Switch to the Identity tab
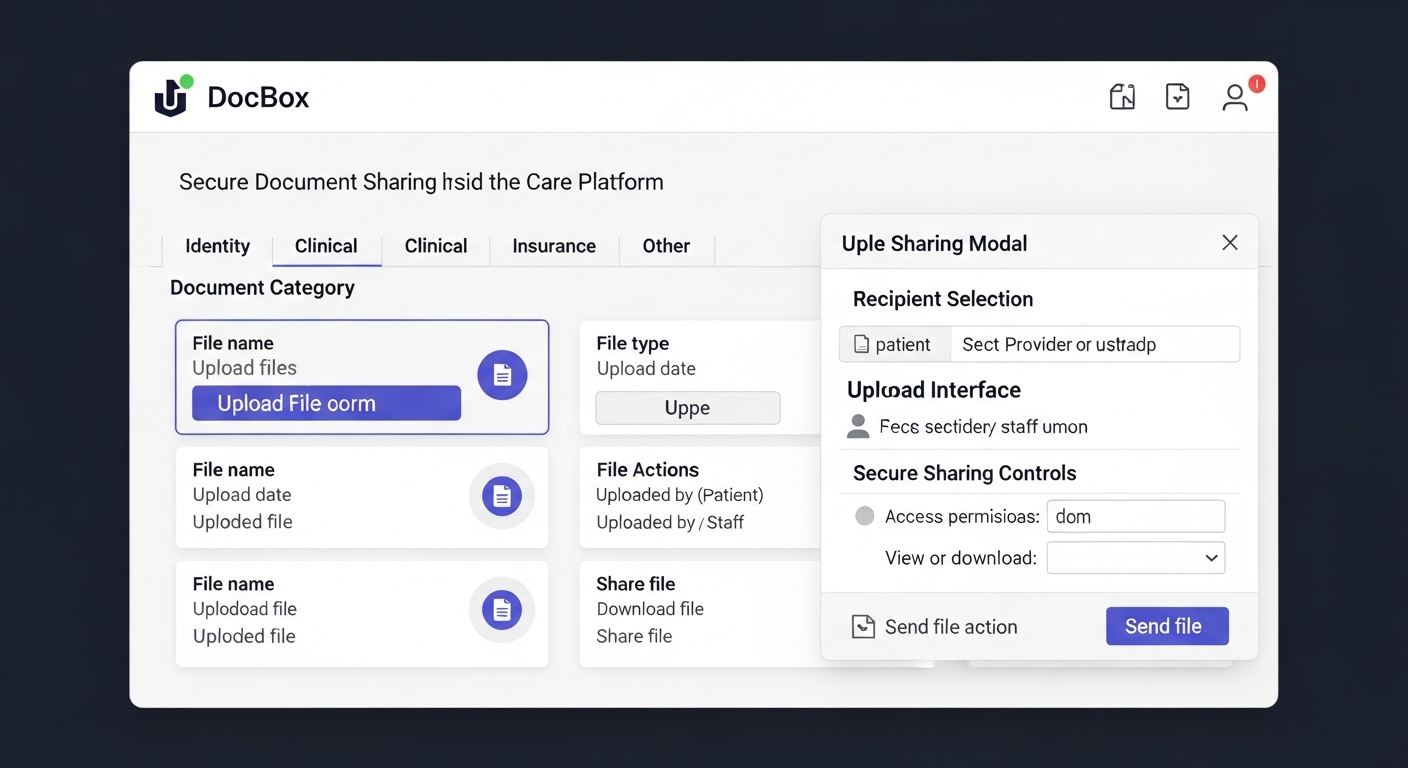Viewport: 1408px width, 768px height. click(x=217, y=246)
